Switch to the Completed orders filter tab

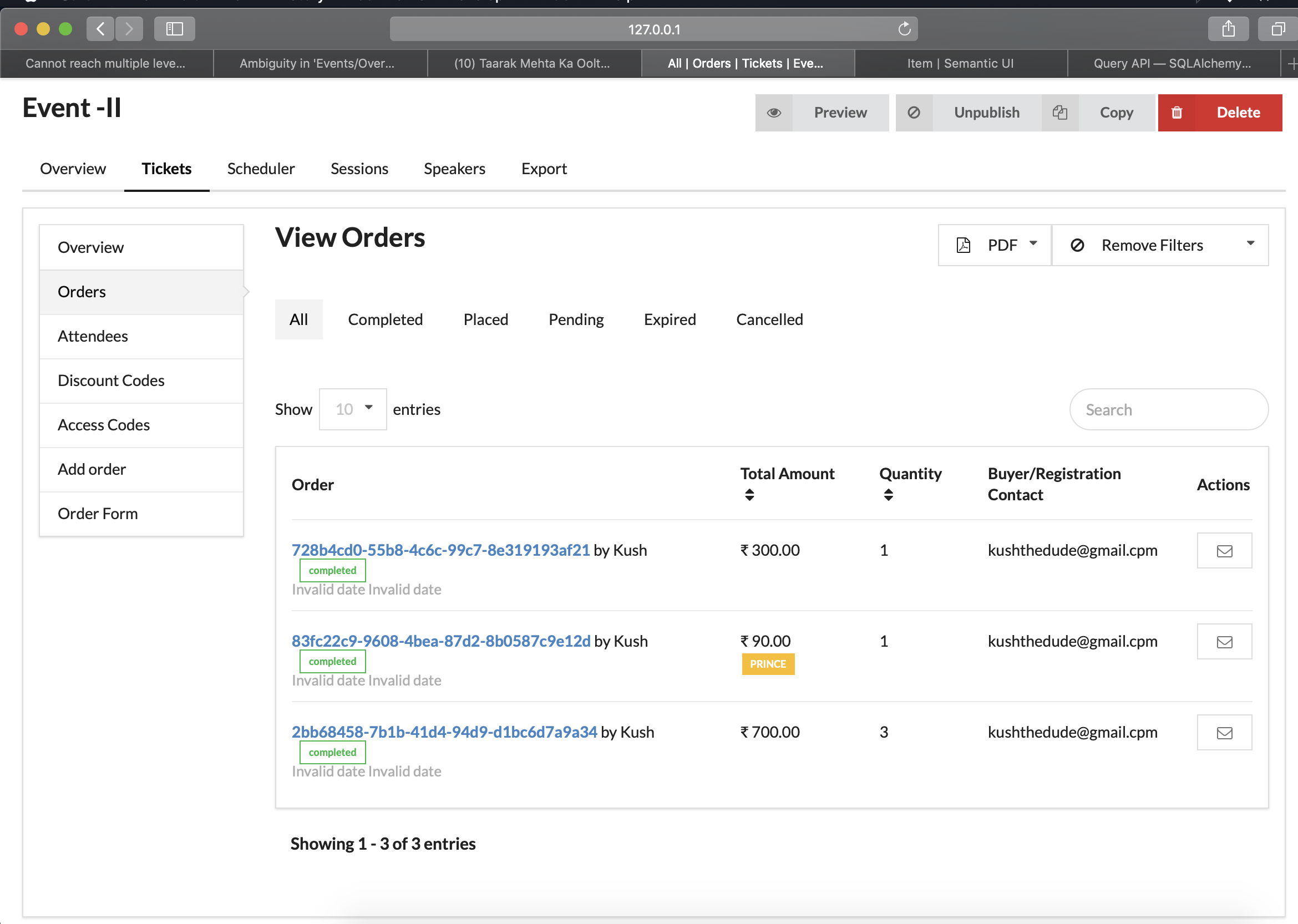pyautogui.click(x=386, y=320)
